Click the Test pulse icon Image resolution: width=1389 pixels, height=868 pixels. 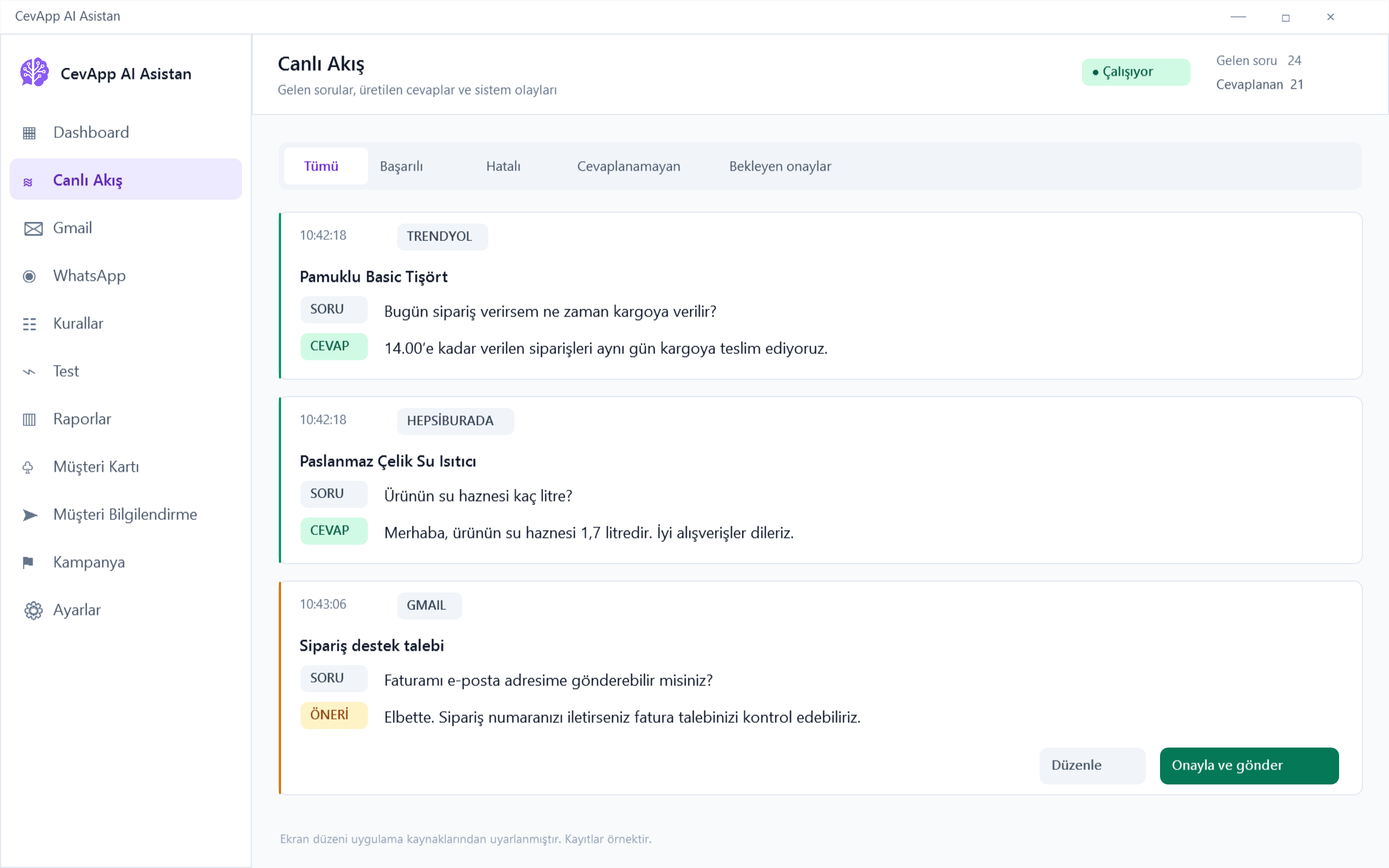coord(29,372)
